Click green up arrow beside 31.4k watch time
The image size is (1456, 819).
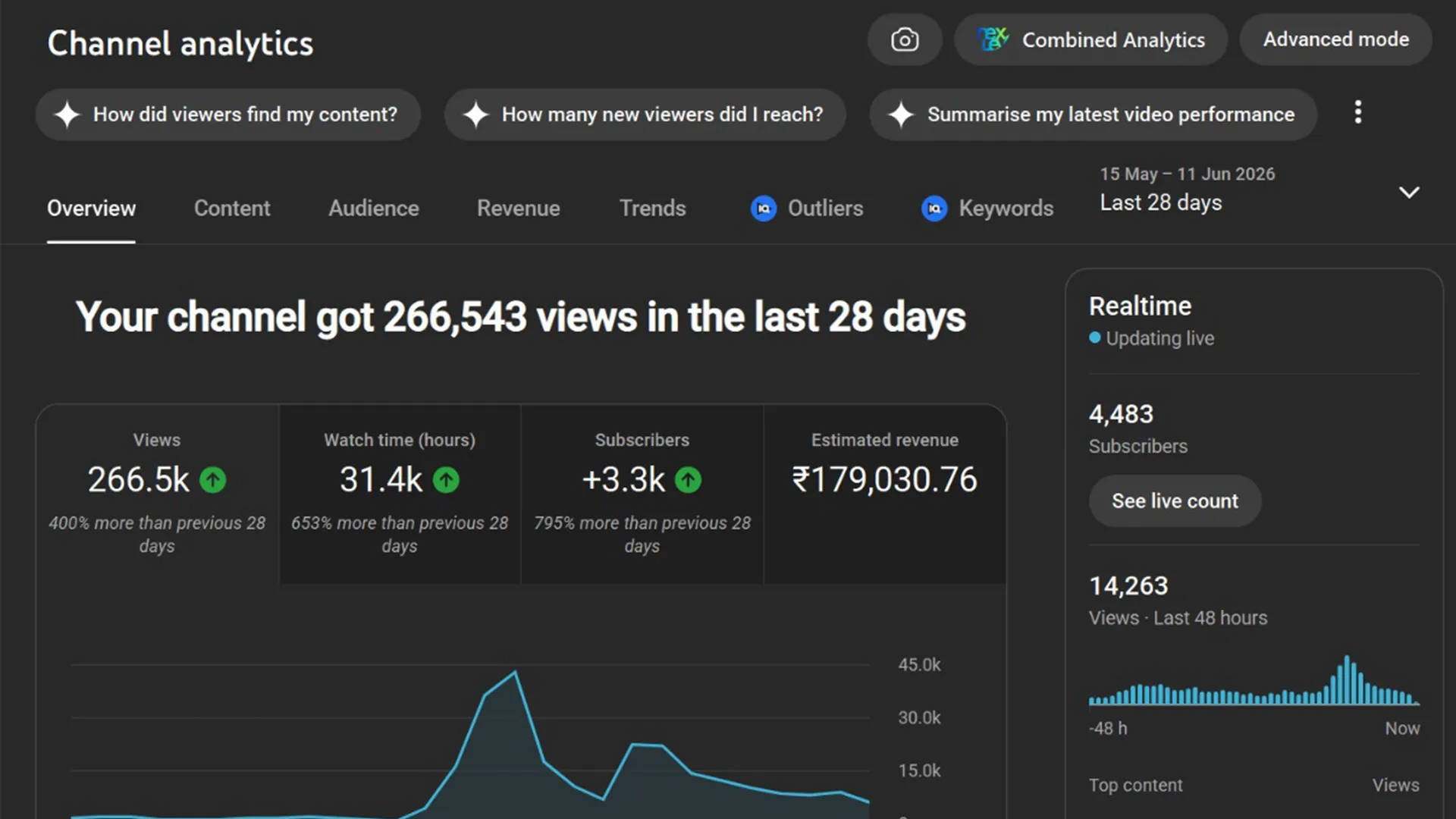click(x=446, y=480)
